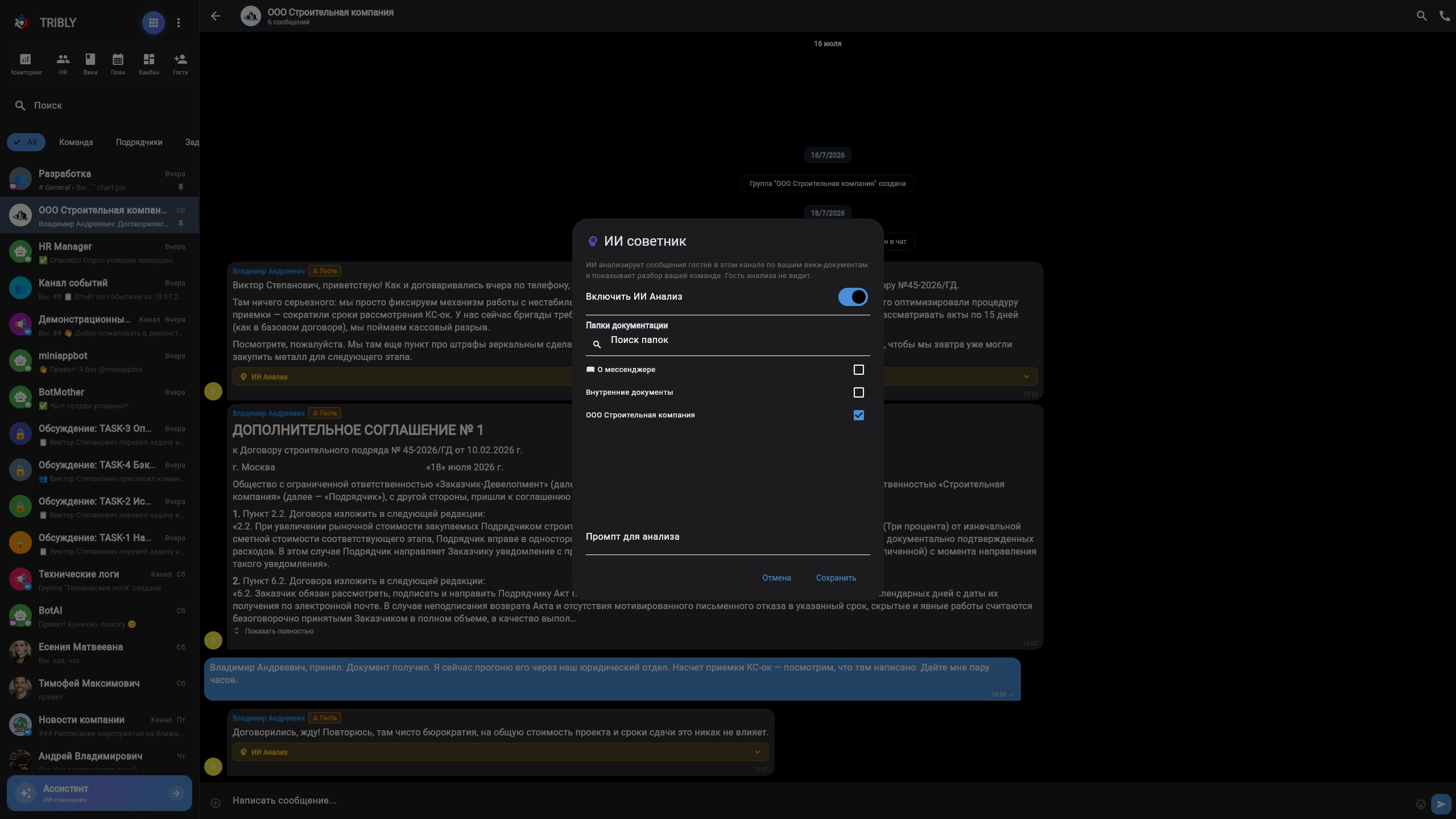Click the back arrow in the chat header
The image size is (1456, 819).
[x=216, y=16]
